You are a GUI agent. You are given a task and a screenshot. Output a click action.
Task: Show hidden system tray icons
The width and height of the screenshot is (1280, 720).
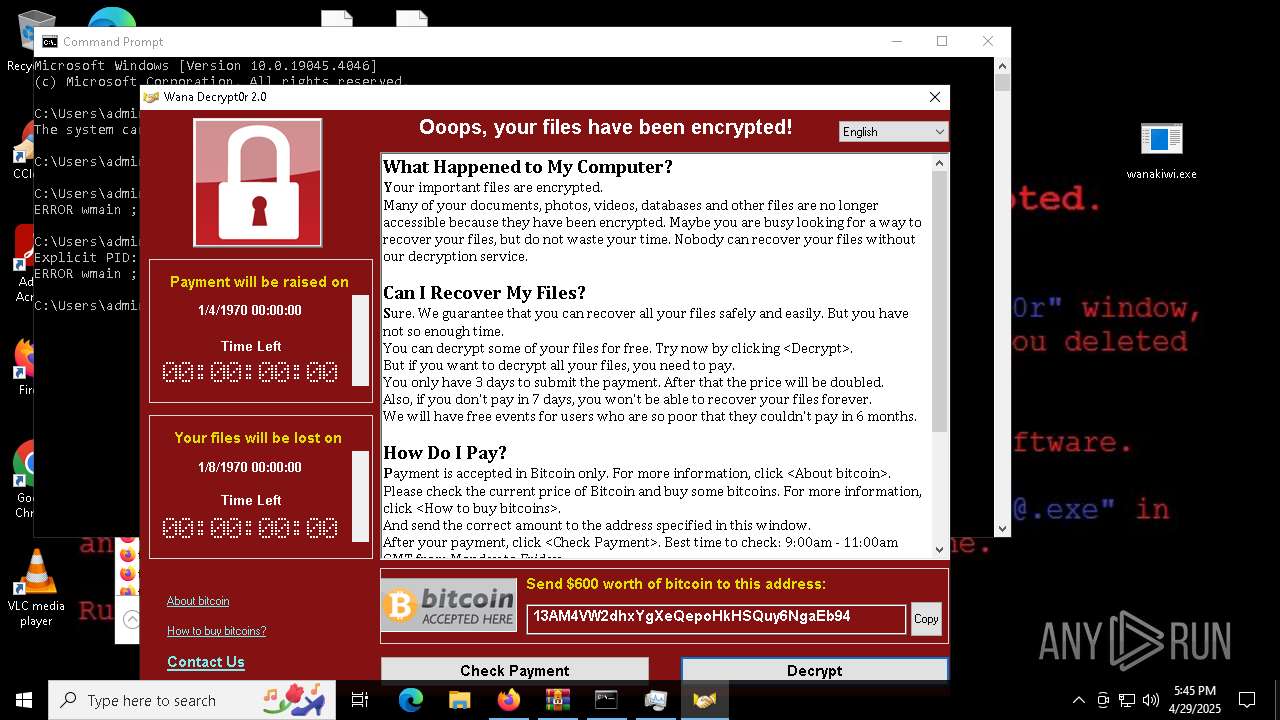(x=1078, y=701)
